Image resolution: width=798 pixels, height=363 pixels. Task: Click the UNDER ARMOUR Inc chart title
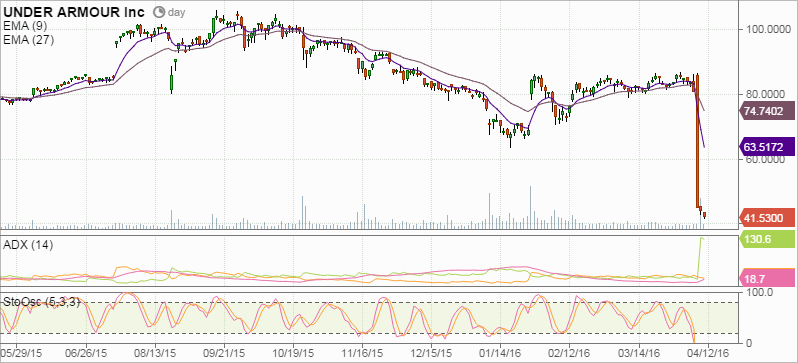pyautogui.click(x=75, y=12)
